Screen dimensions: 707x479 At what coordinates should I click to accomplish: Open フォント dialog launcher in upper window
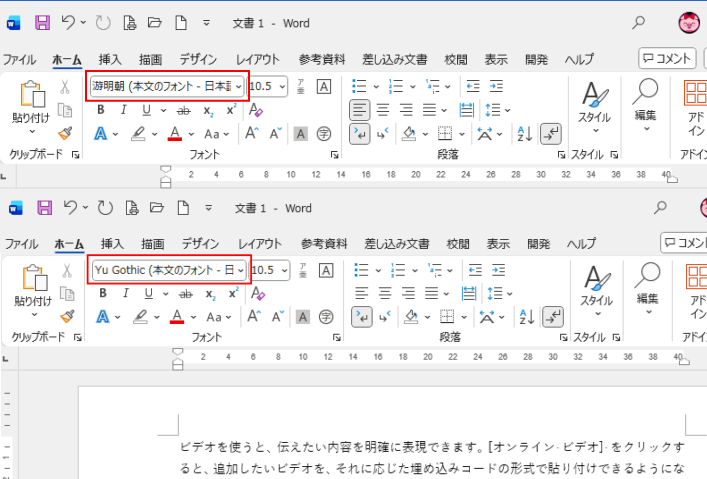click(335, 155)
